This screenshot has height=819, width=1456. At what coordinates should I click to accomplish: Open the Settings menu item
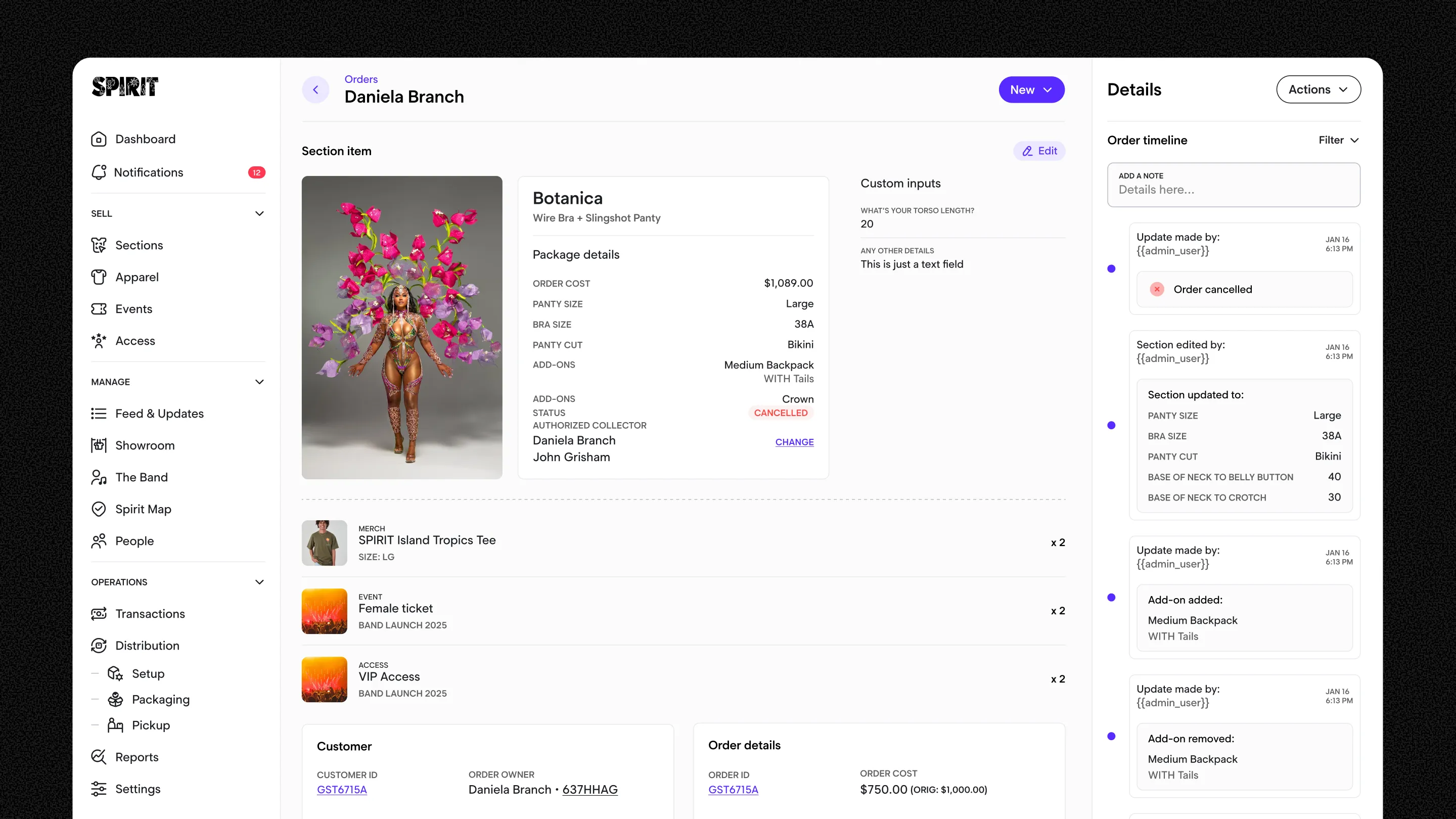138,789
